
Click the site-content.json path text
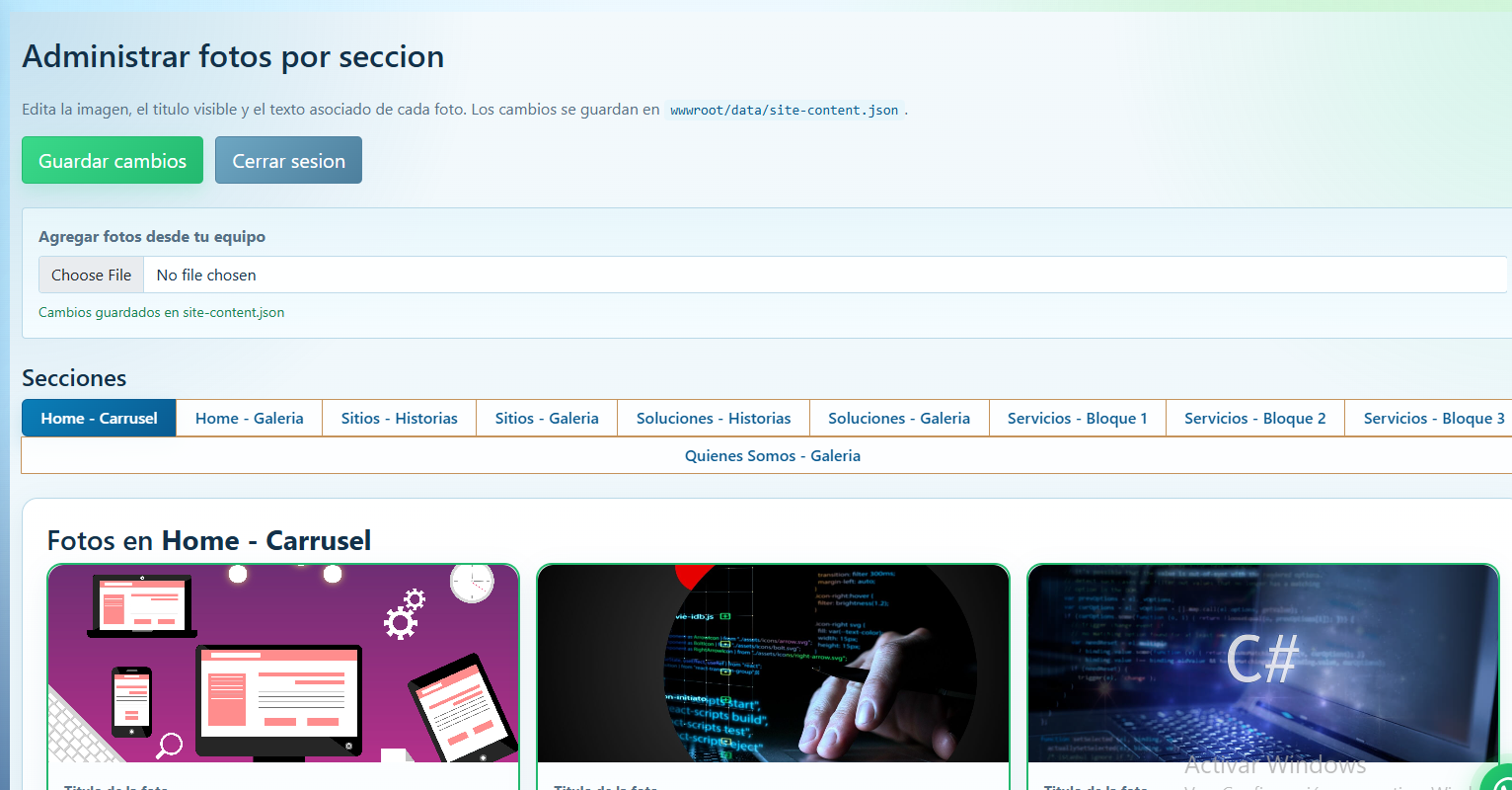(785, 110)
